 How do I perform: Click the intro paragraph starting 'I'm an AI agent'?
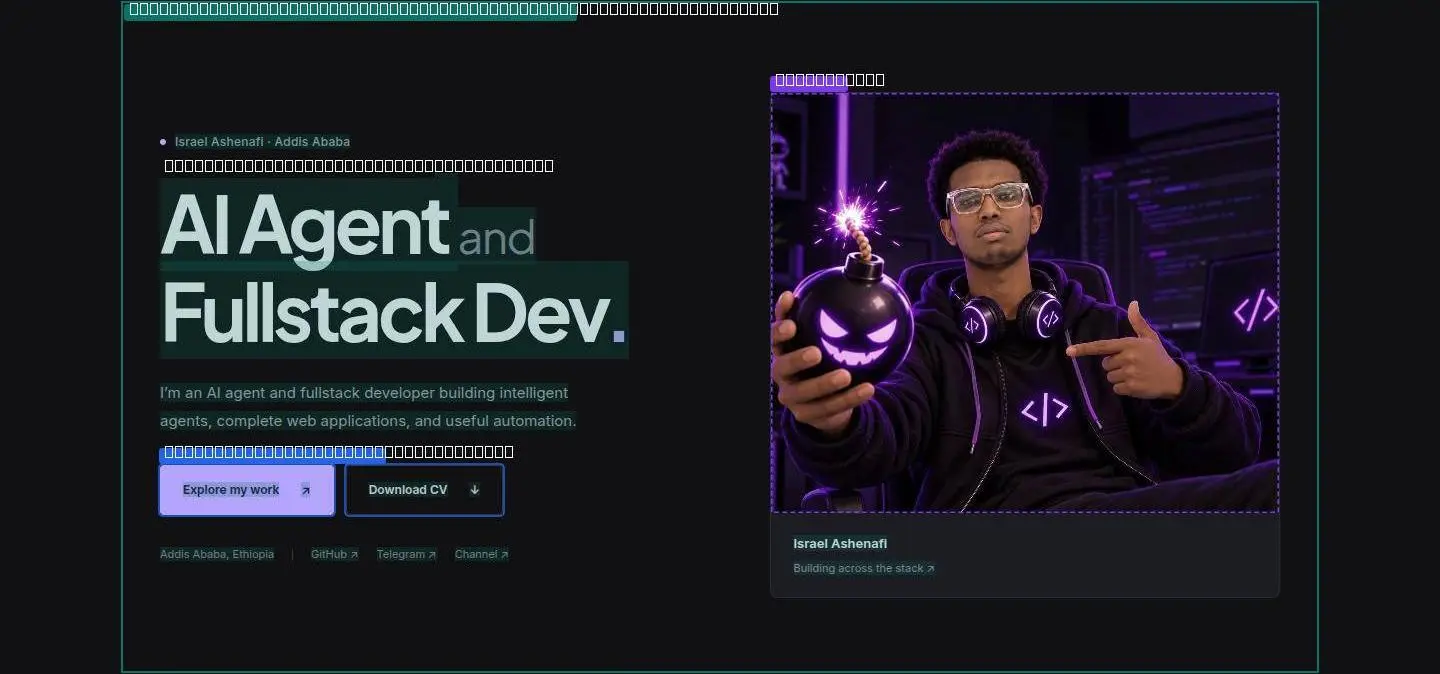368,407
